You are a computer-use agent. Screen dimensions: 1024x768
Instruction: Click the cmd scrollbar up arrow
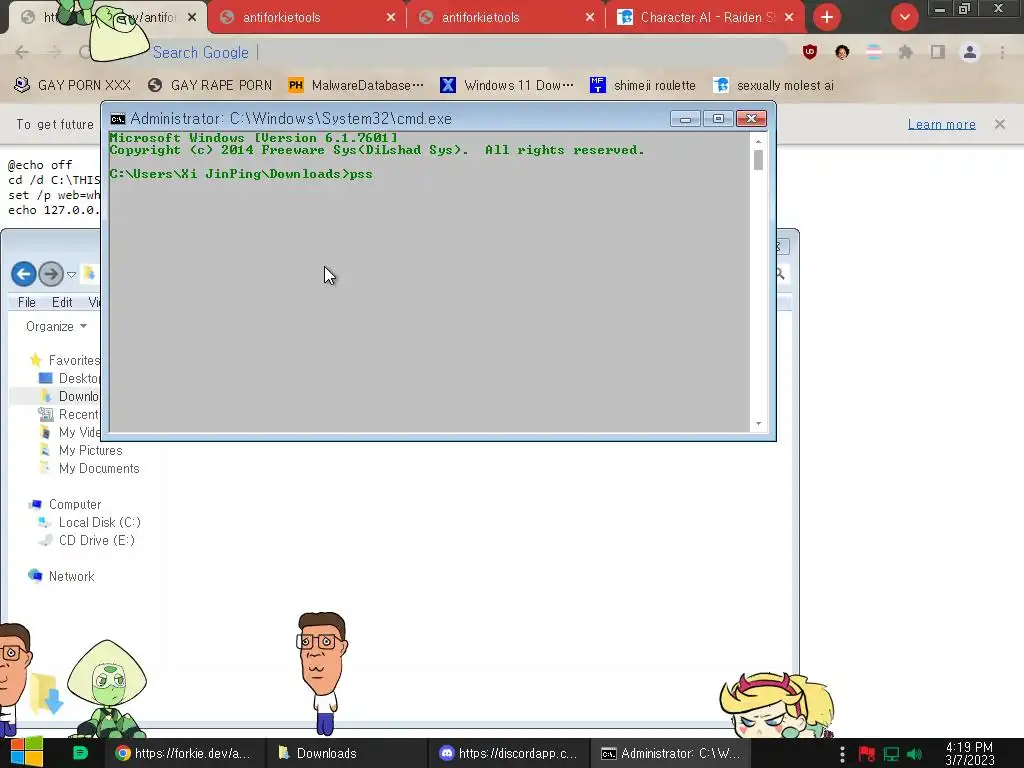(x=758, y=141)
